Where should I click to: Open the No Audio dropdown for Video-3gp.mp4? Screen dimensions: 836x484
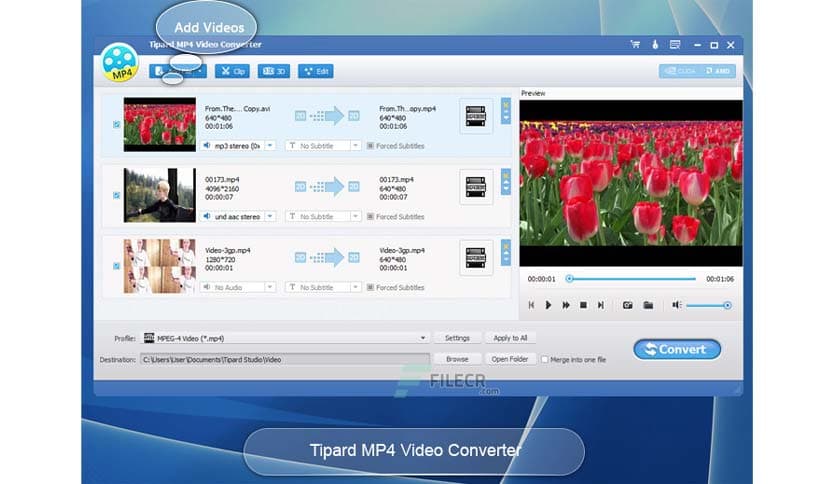click(270, 287)
